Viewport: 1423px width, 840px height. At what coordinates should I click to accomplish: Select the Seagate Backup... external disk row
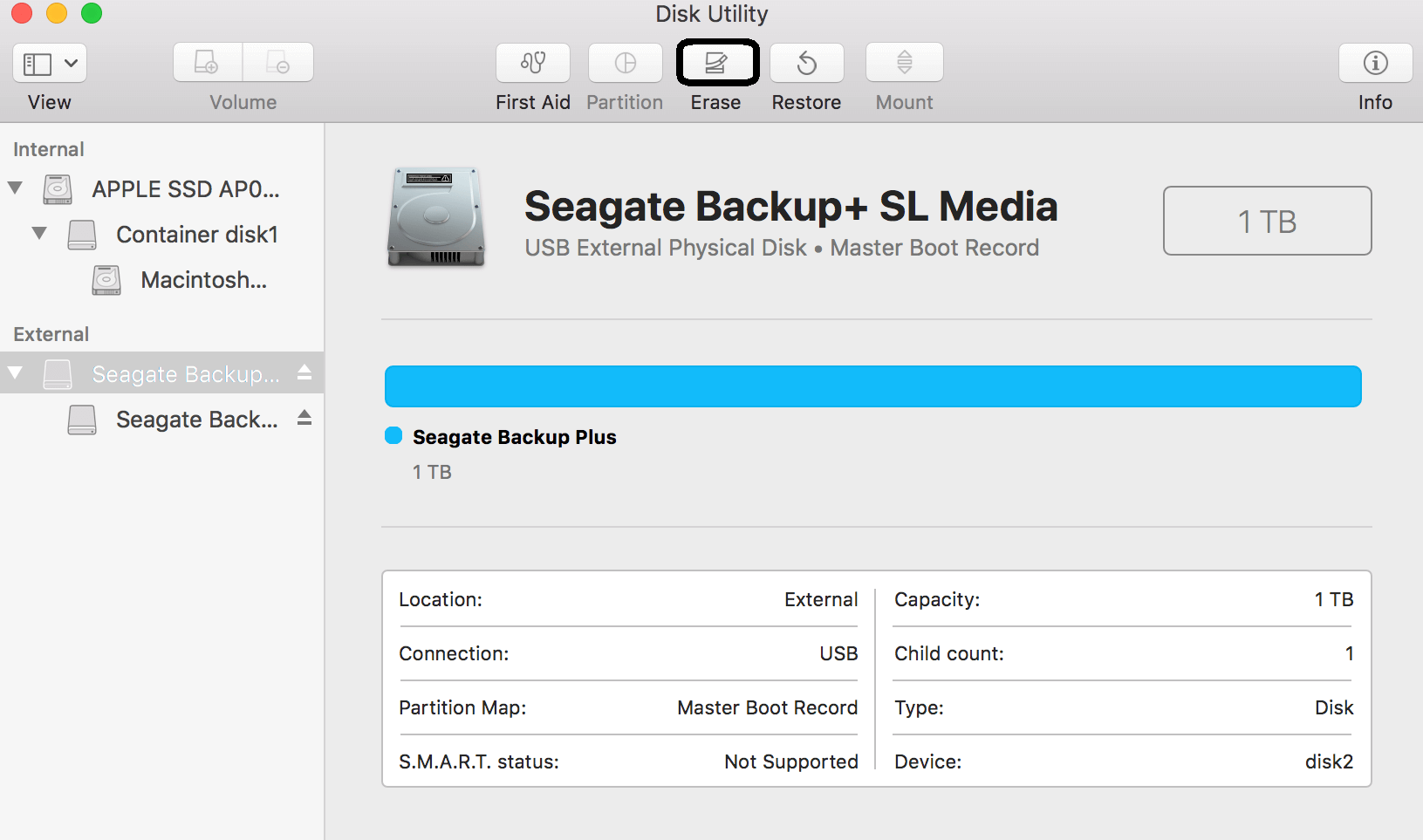(x=161, y=373)
